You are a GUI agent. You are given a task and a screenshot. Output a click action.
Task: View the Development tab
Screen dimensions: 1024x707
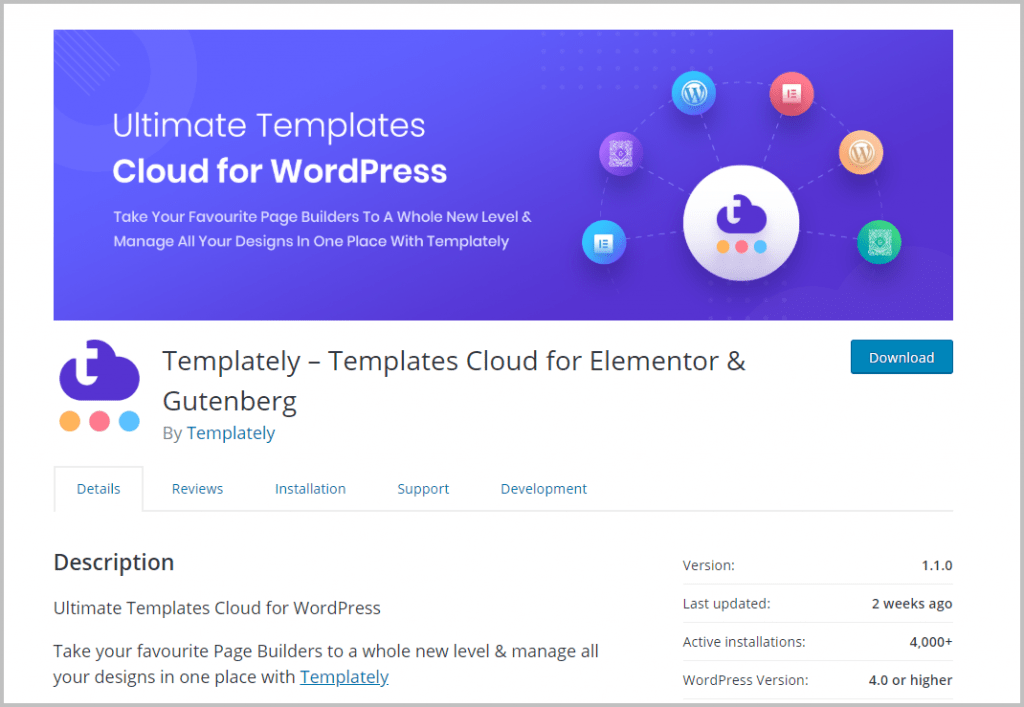pyautogui.click(x=543, y=489)
